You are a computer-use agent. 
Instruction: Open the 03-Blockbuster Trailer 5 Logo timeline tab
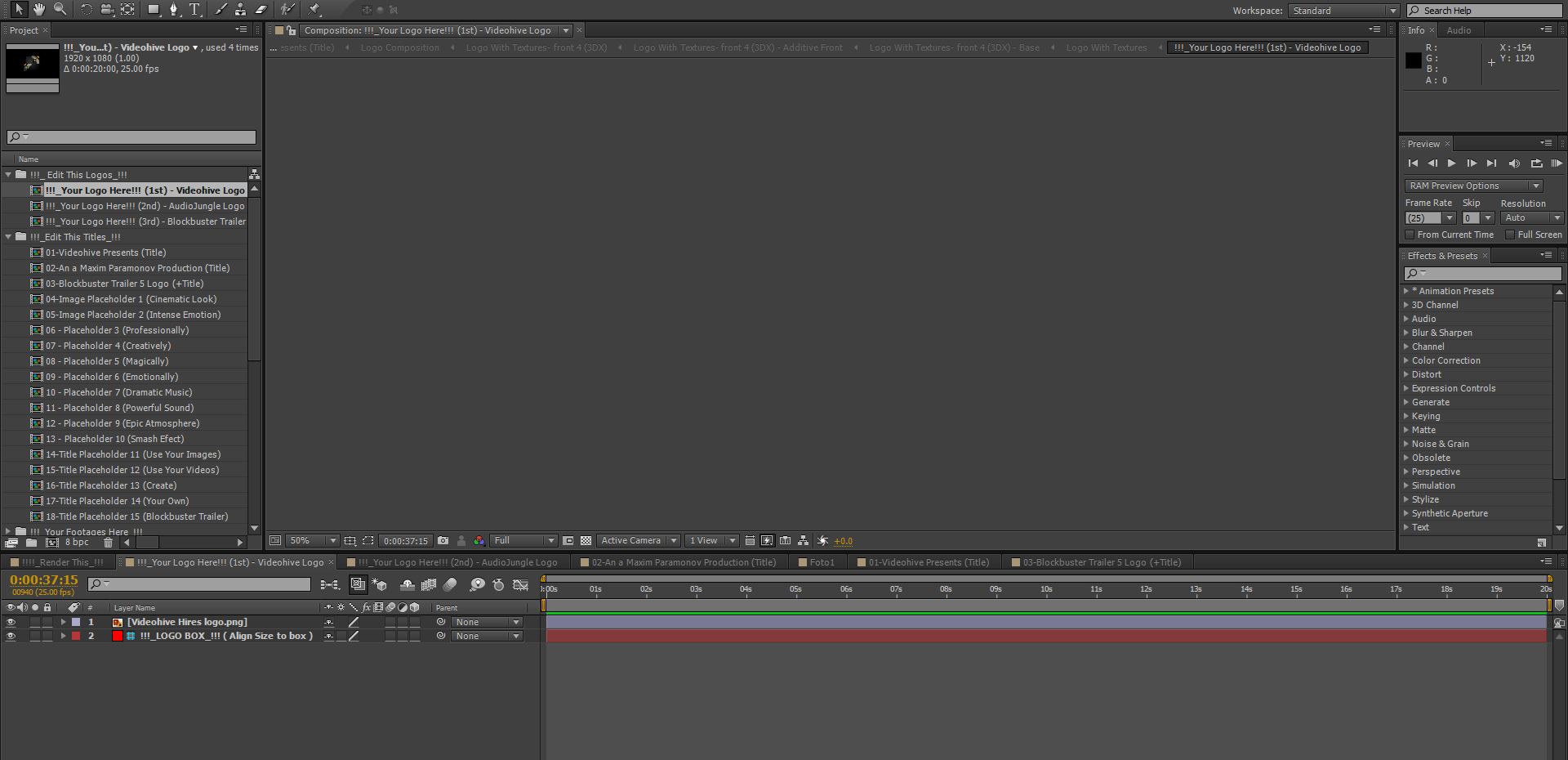tap(1096, 562)
